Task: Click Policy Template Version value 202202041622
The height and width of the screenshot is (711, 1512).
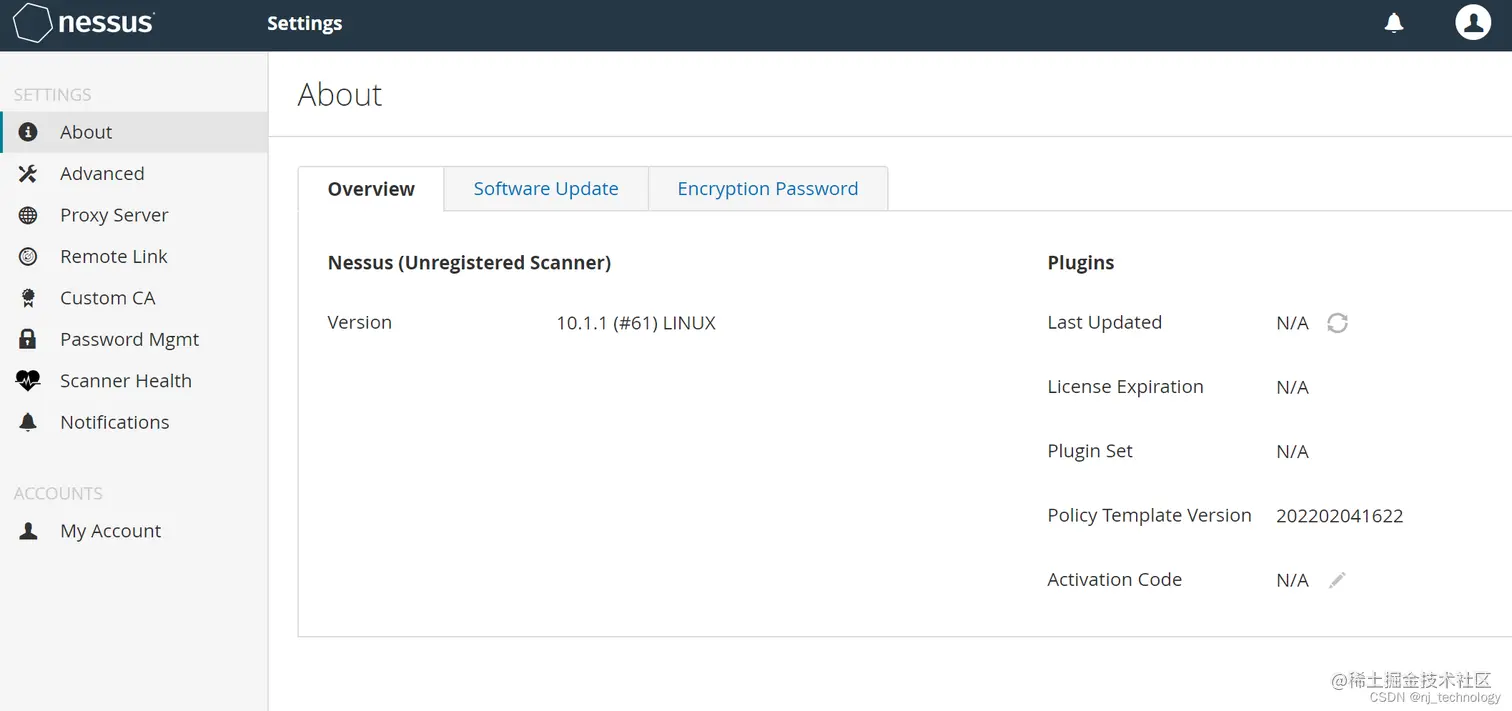Action: 1340,516
